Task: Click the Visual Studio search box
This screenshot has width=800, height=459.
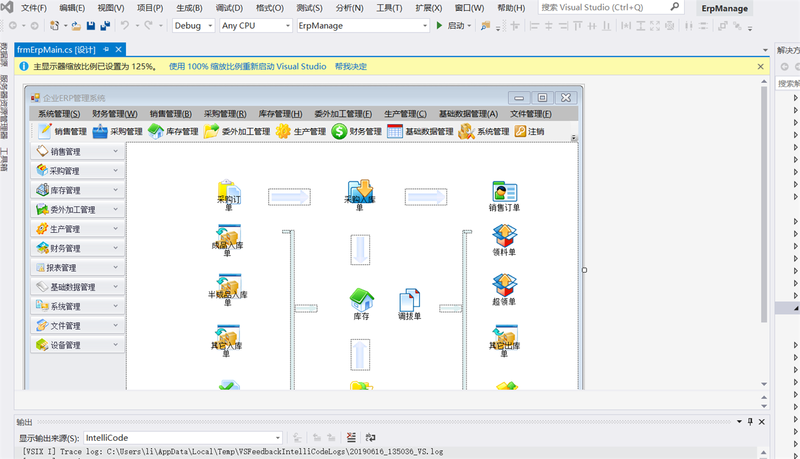Action: pos(611,8)
